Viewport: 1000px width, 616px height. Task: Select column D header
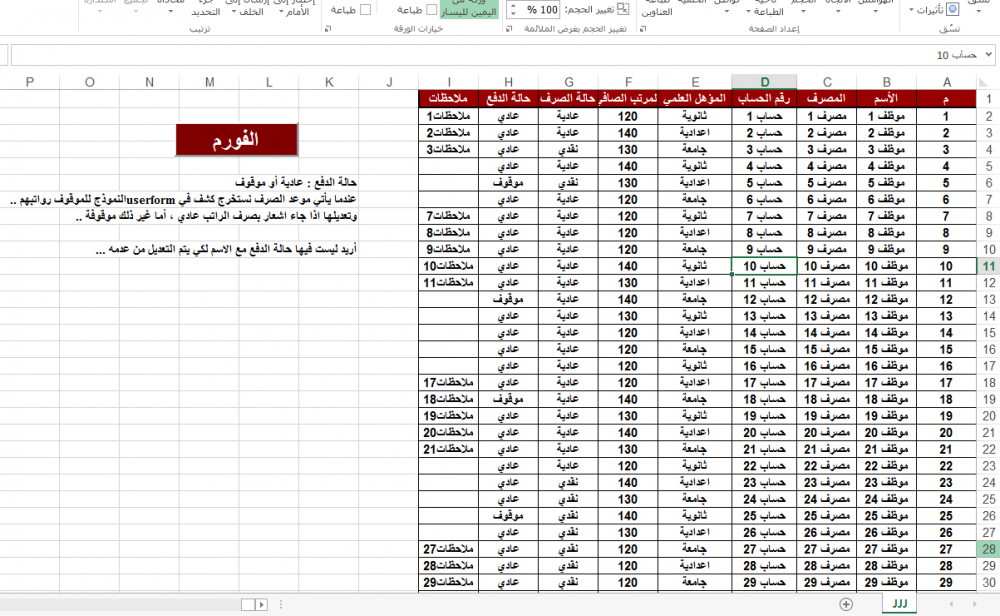click(x=765, y=82)
